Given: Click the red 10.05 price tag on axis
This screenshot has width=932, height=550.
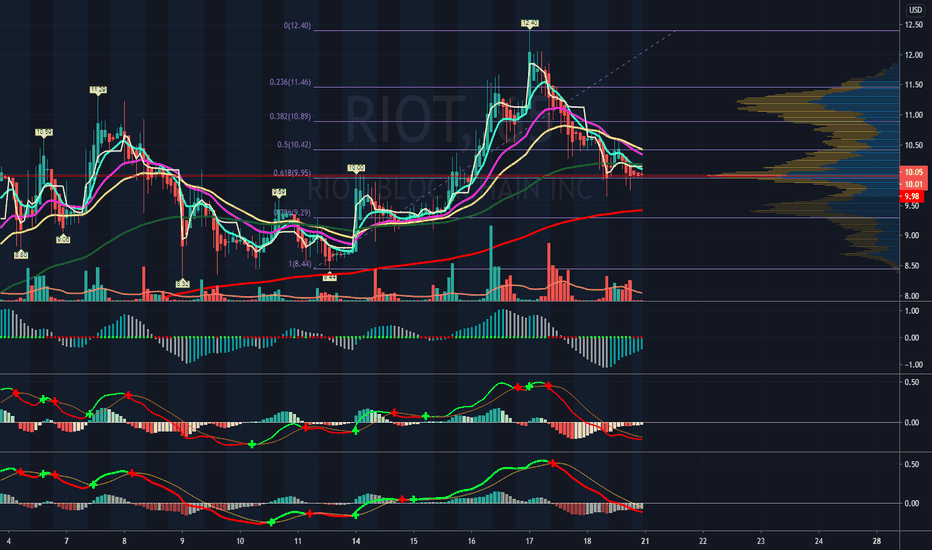Looking at the screenshot, I should point(914,172).
